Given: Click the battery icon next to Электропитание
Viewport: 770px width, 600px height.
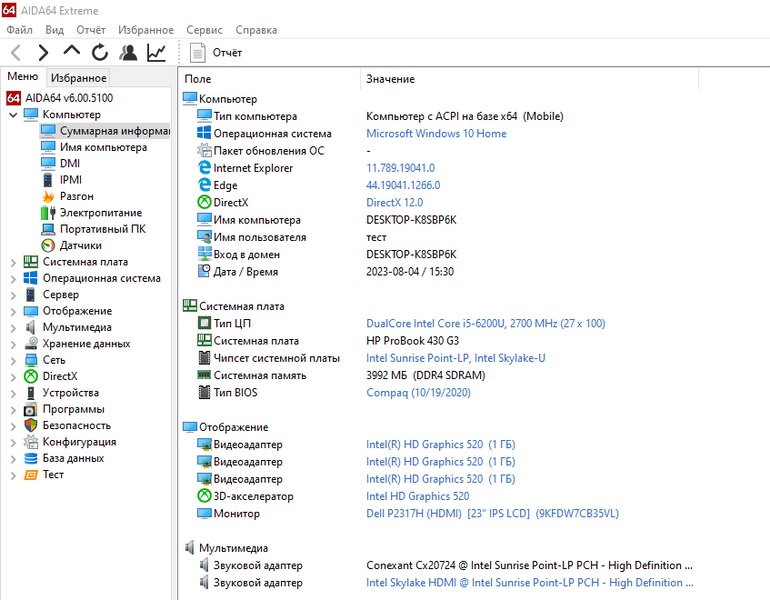Looking at the screenshot, I should [48, 213].
